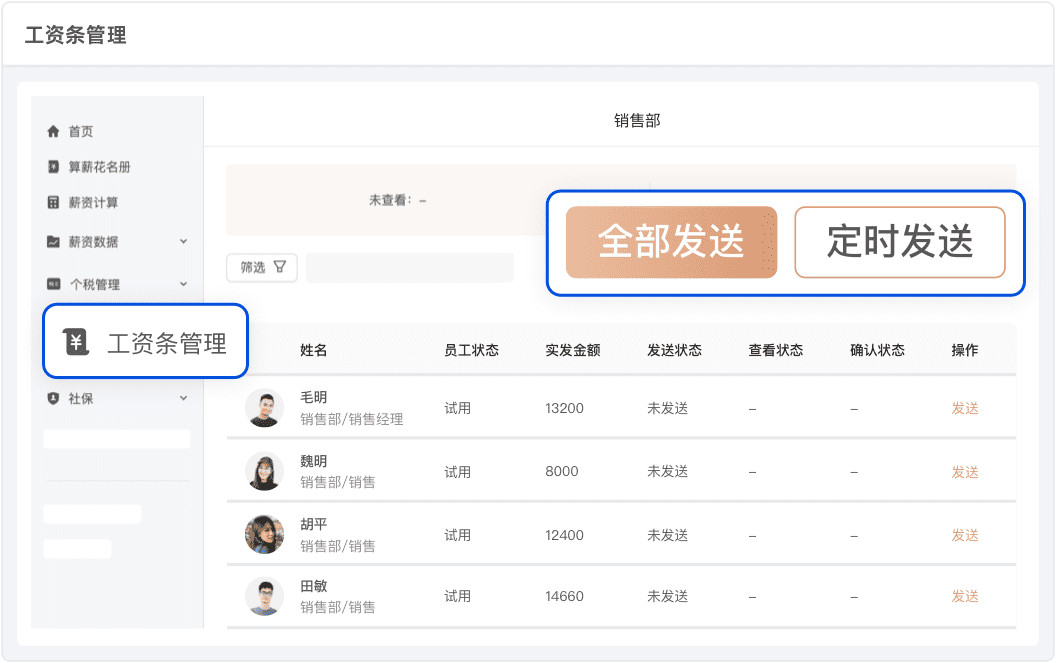Click the home icon beside 首页
1056x663 pixels.
[54, 132]
